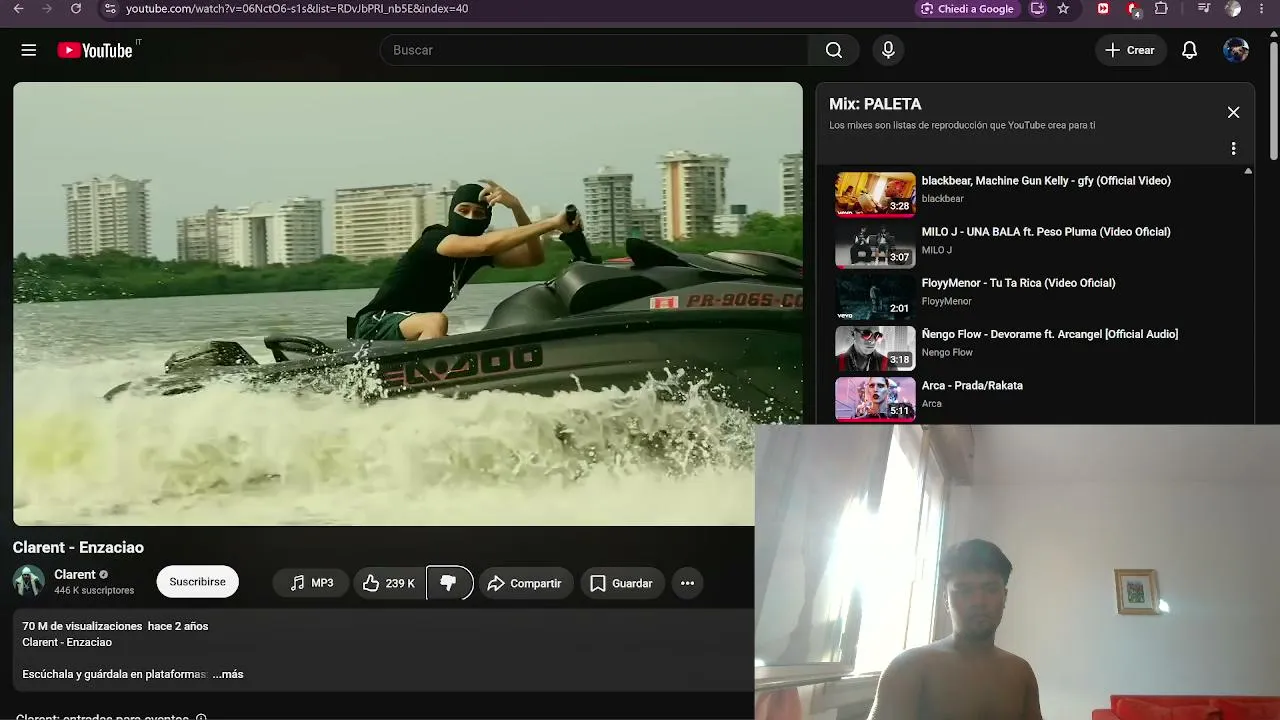1280x720 pixels.
Task: Reload the page in the browser
Action: pos(76,9)
